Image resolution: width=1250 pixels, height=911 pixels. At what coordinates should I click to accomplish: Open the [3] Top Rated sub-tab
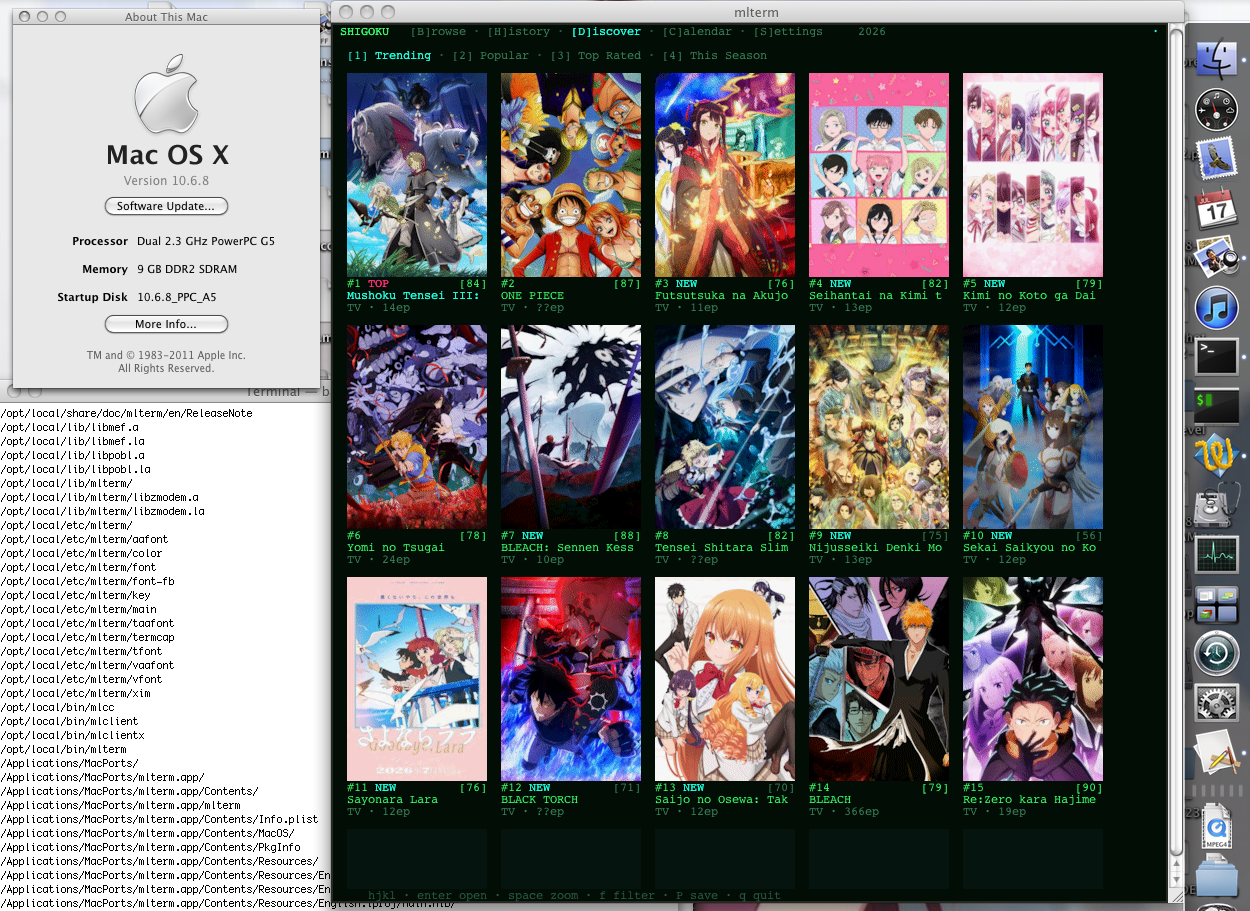[x=595, y=56]
